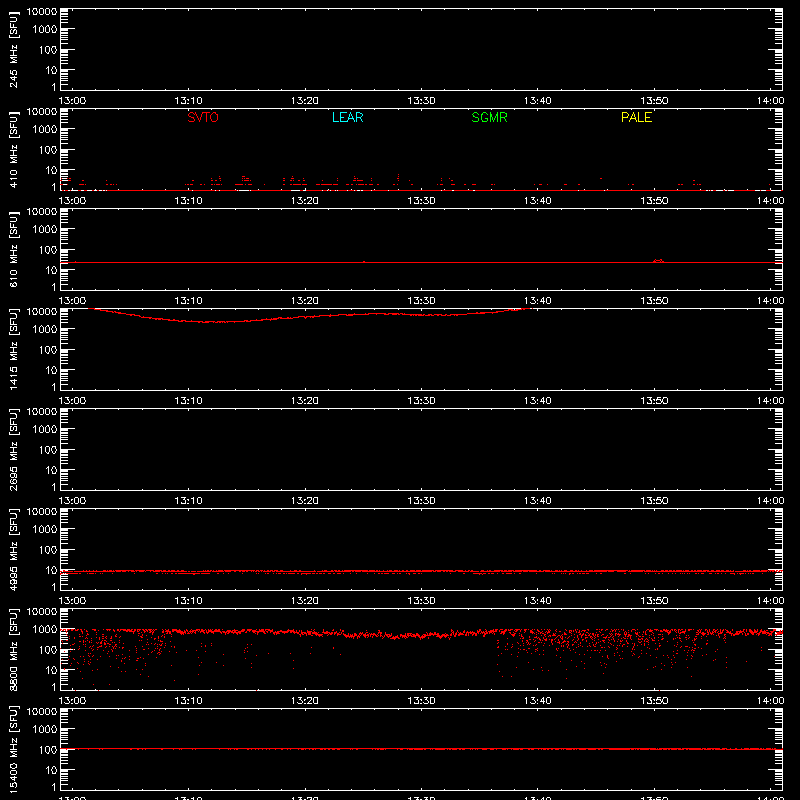Screen dimensions: 800x800
Task: Click the 10 tick label on 1415 MHz axis
Action: pyautogui.click(x=51, y=370)
